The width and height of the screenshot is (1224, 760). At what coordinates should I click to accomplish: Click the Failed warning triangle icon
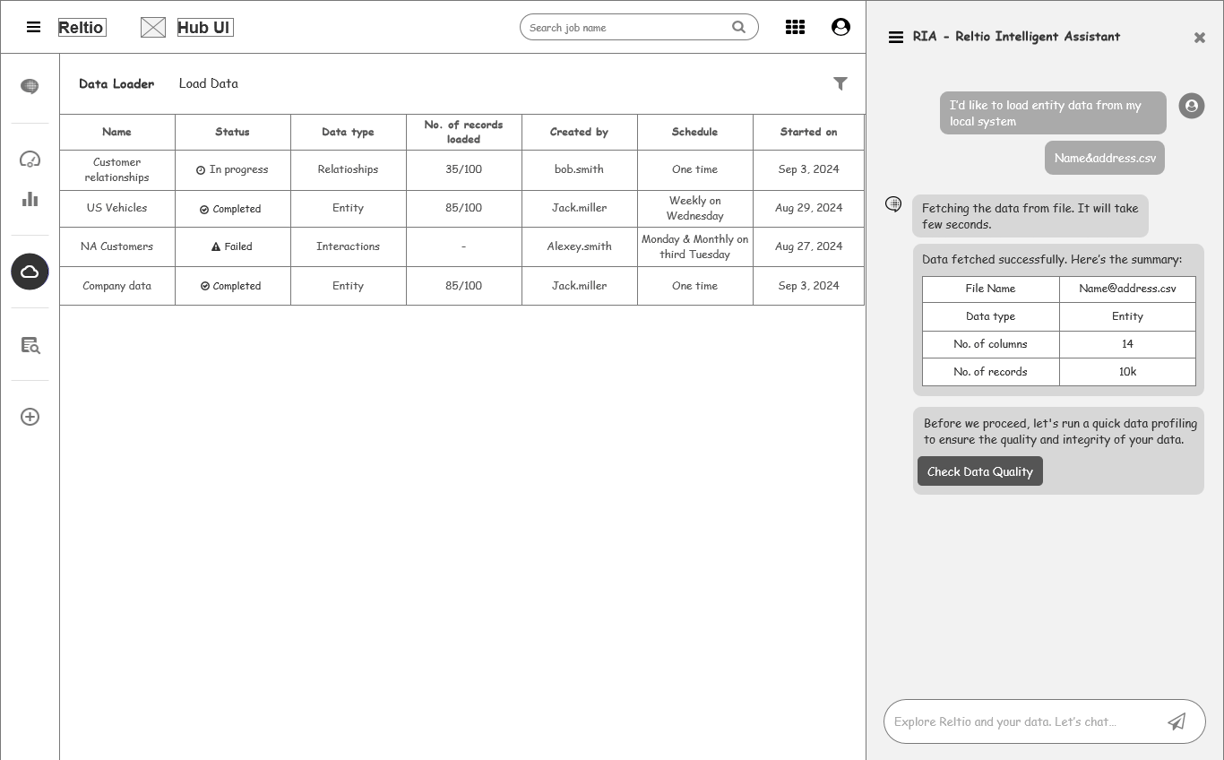[x=216, y=247]
